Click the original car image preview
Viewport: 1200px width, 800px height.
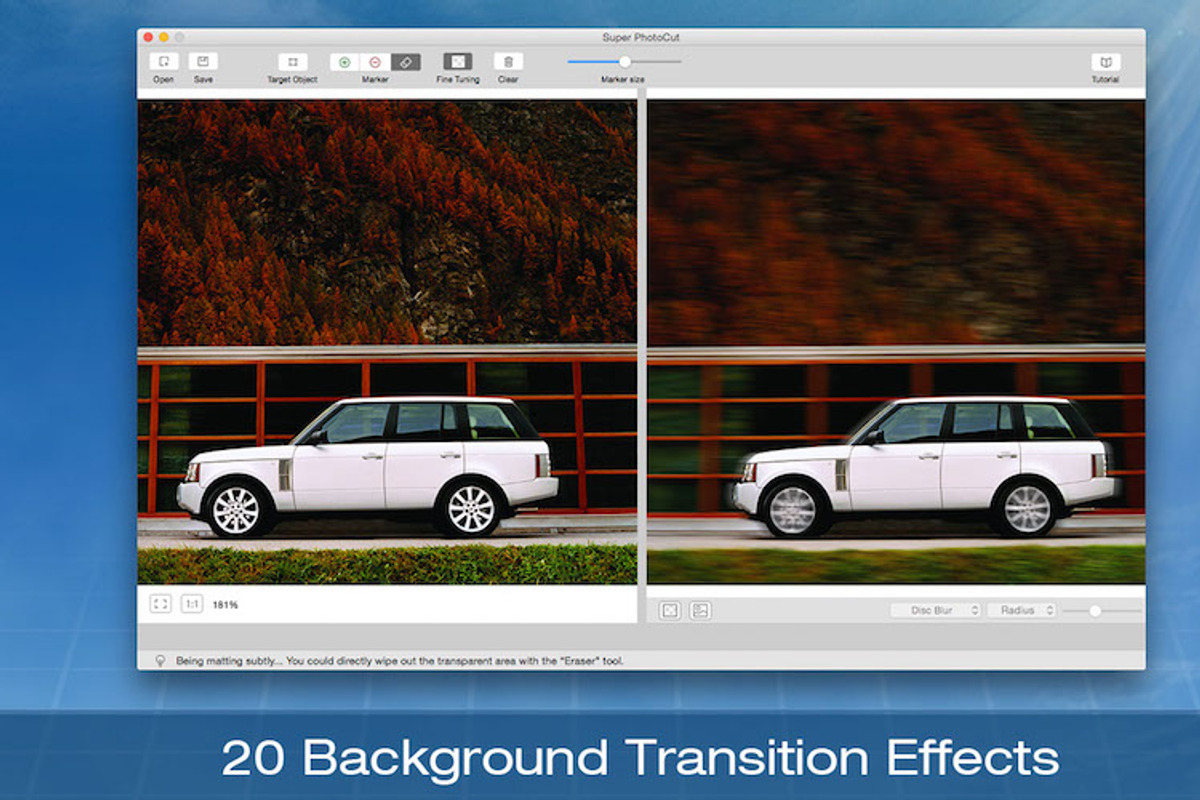click(387, 342)
